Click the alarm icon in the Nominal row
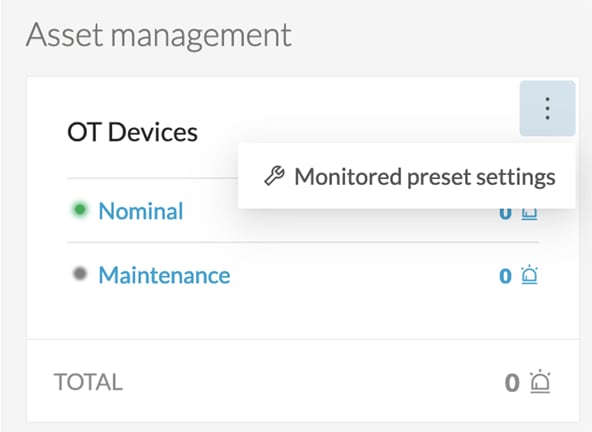This screenshot has width=592, height=432. [x=529, y=214]
